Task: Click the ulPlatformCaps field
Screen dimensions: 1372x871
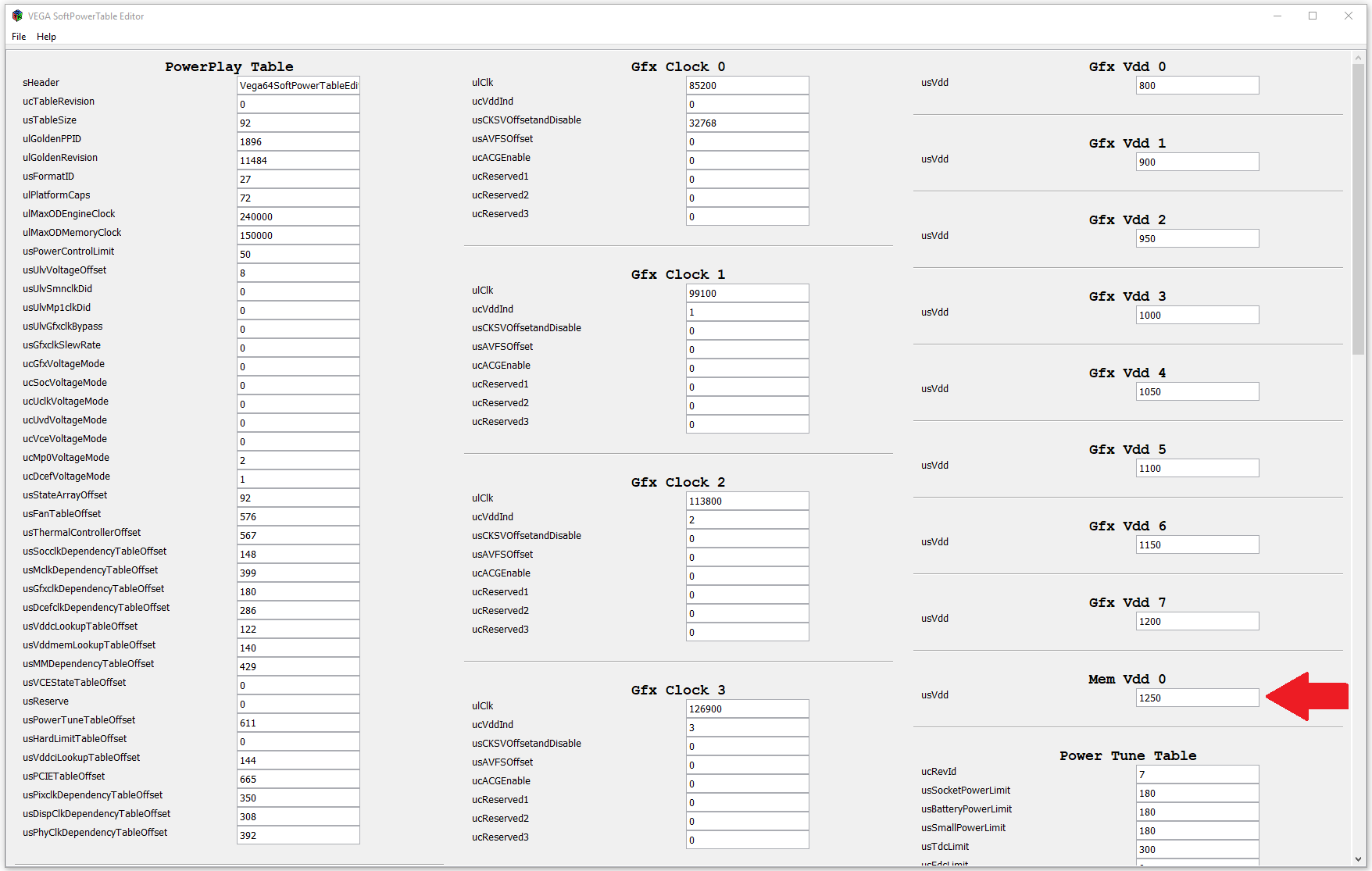Action: [x=298, y=198]
